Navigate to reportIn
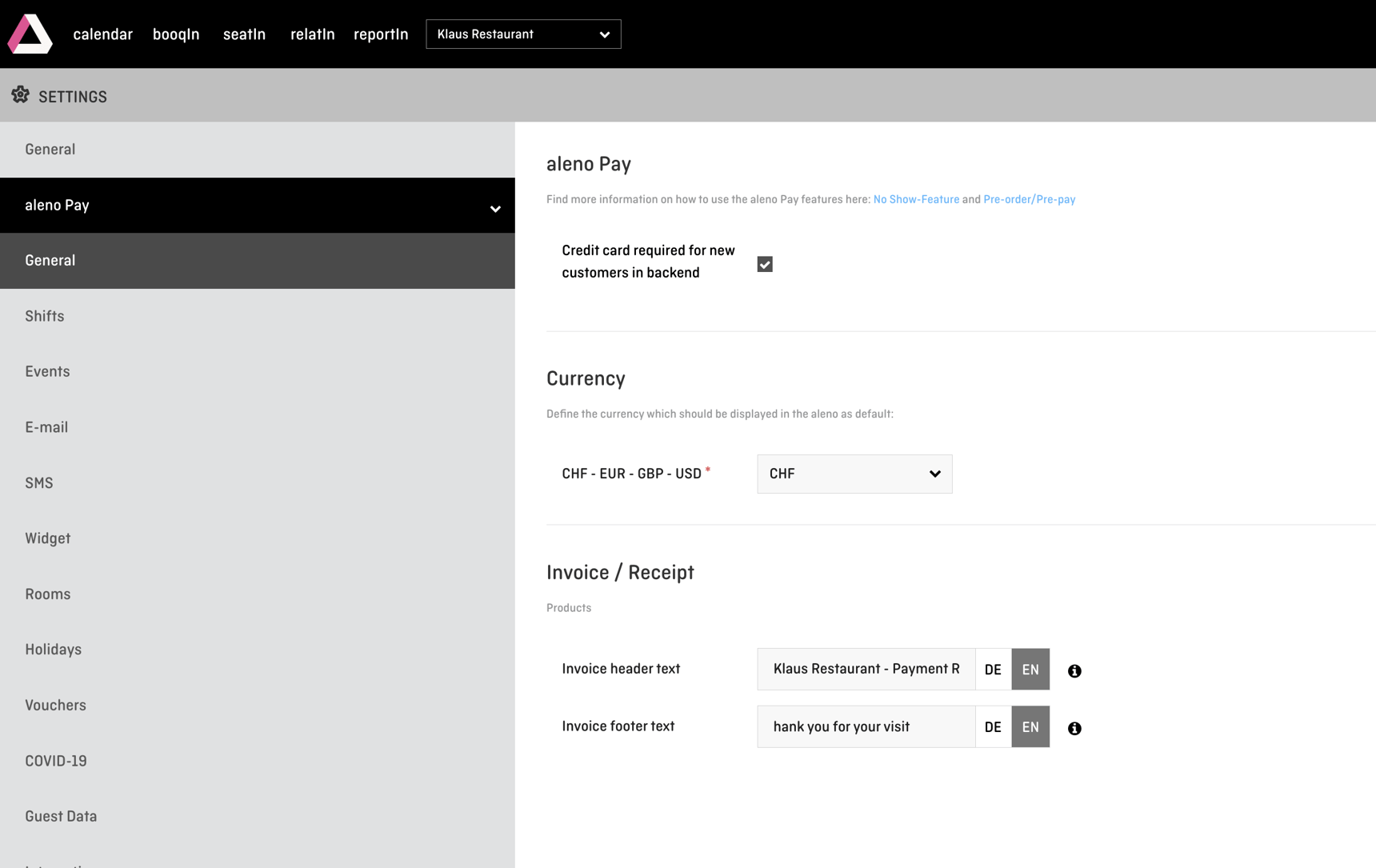The width and height of the screenshot is (1376, 868). point(381,34)
